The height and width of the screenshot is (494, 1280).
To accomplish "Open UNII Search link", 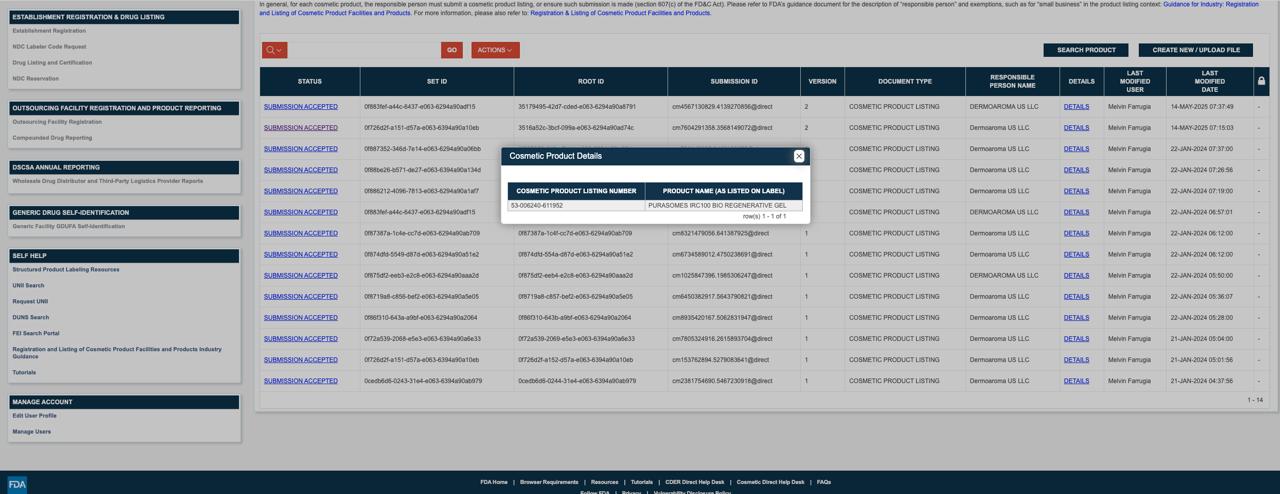I will click(x=28, y=286).
